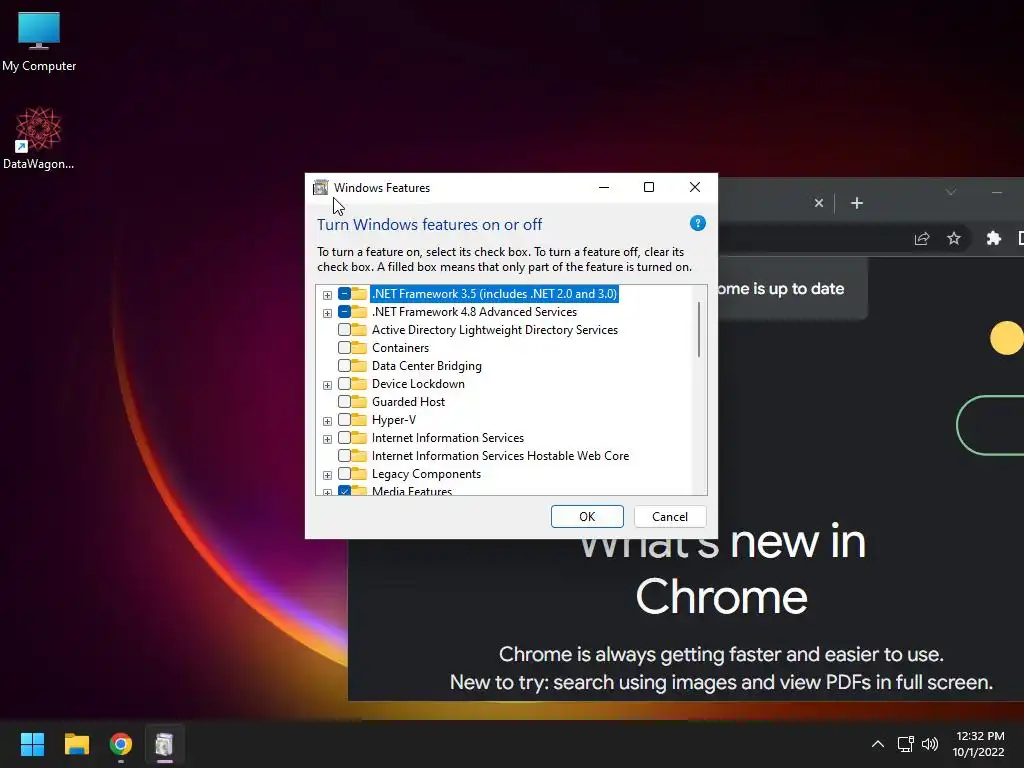Click the folder icon beside Hyper-V
1024x768 pixels.
(359, 419)
